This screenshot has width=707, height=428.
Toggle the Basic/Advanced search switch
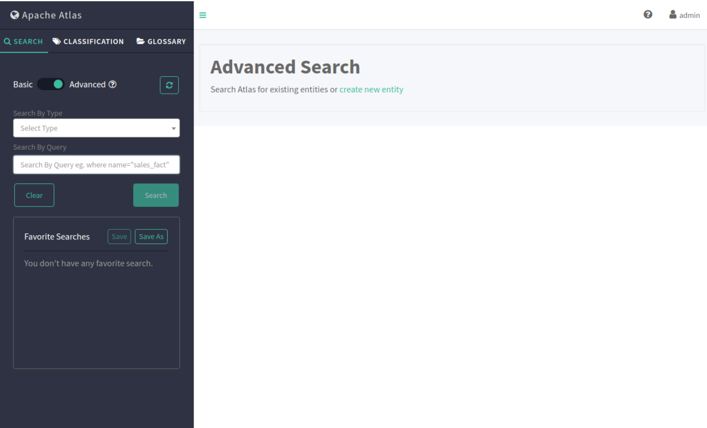51,85
